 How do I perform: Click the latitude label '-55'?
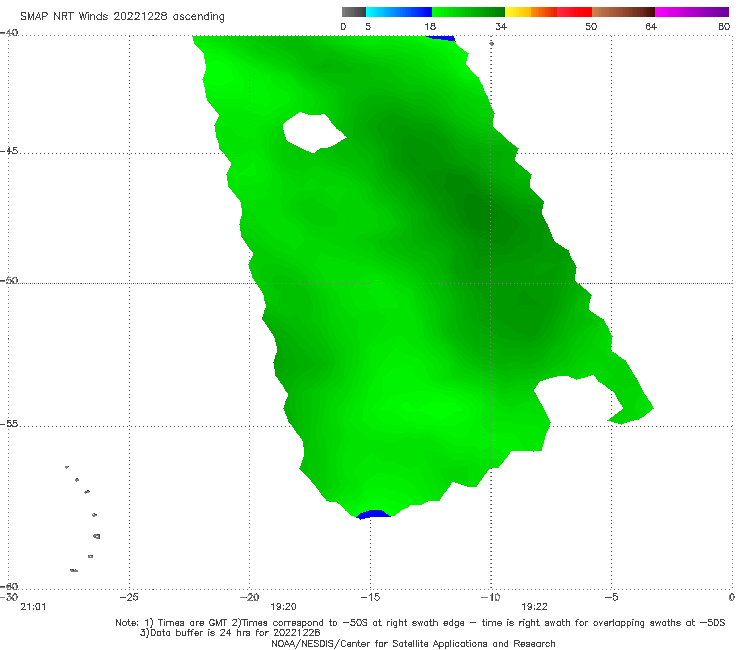(9, 423)
